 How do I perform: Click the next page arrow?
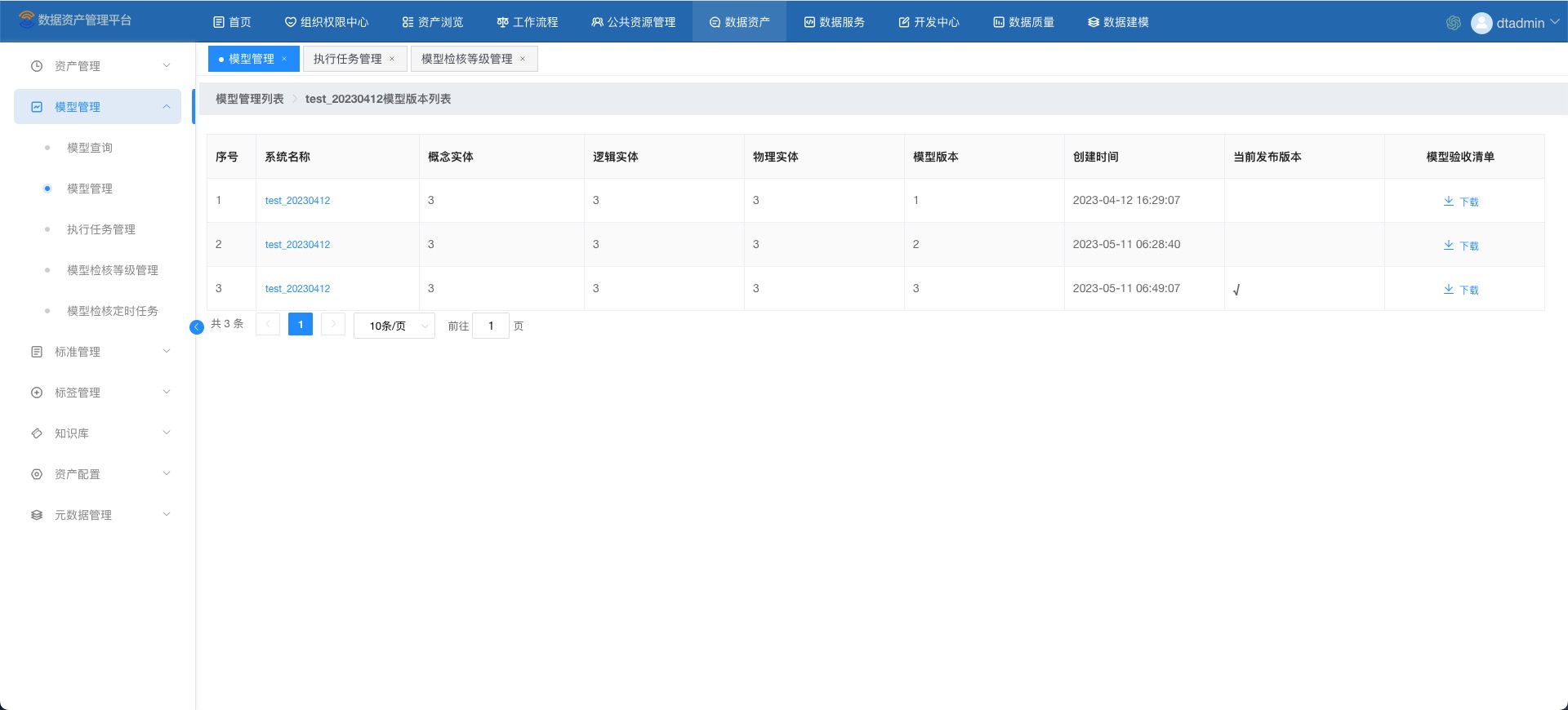point(333,325)
